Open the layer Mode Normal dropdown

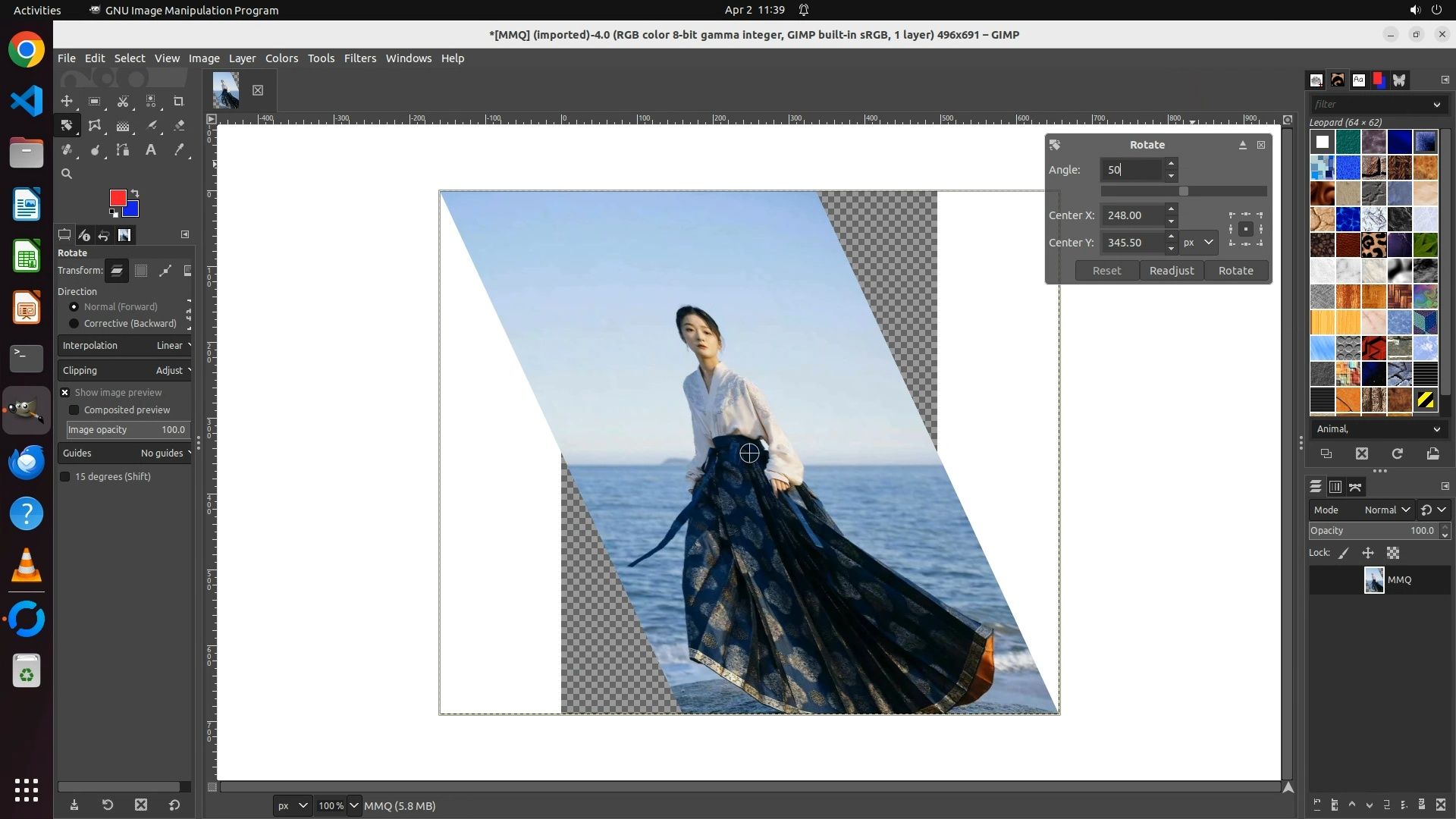click(x=1386, y=510)
